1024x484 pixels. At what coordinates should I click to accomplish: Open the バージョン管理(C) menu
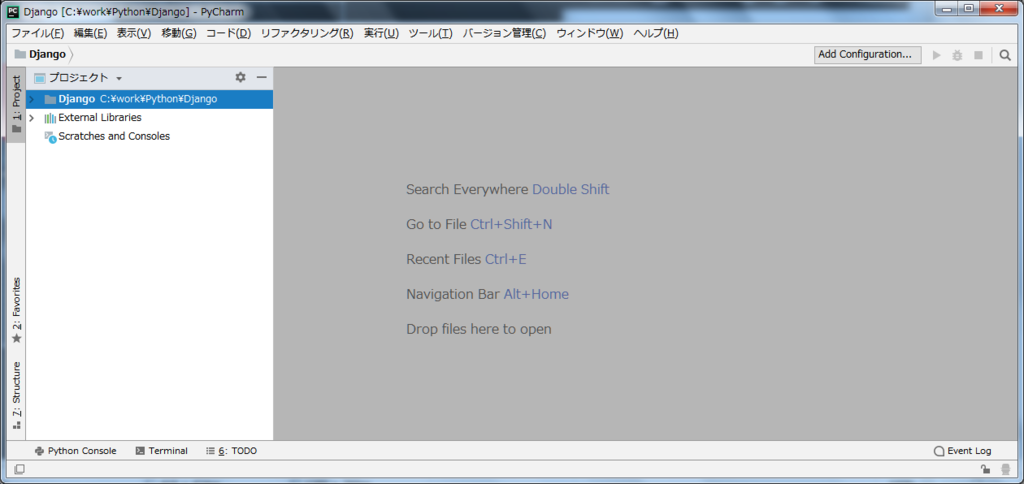[504, 33]
